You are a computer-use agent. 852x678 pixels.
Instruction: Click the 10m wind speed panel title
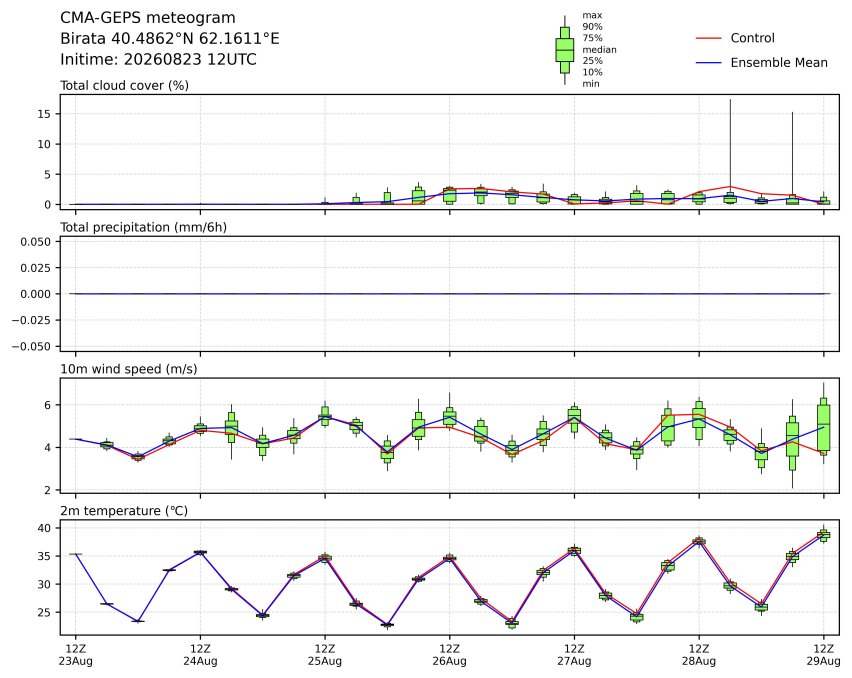[129, 369]
